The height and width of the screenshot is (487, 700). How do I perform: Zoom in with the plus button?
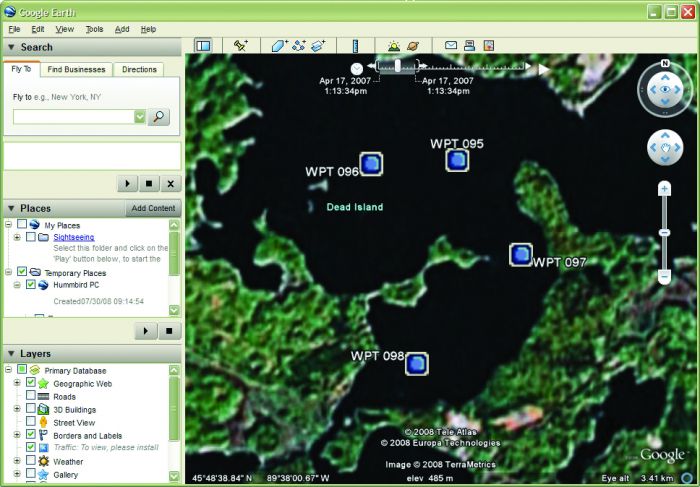[664, 189]
